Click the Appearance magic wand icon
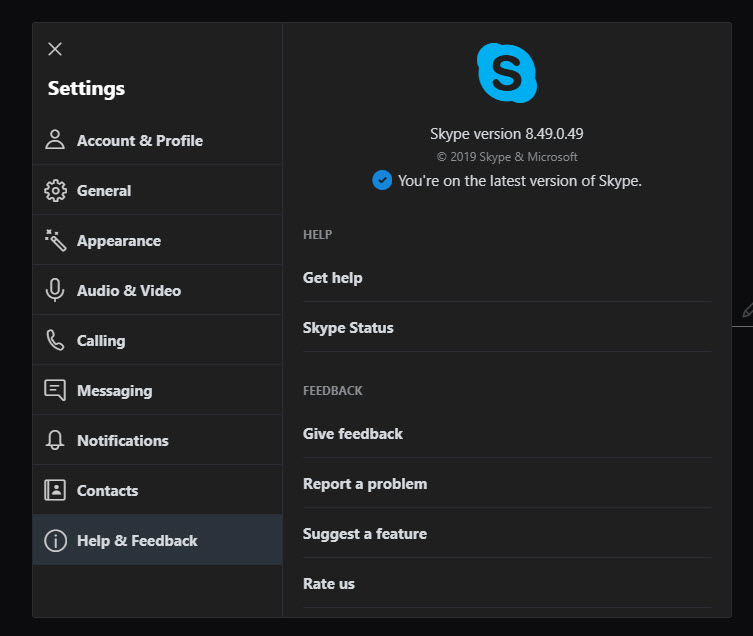Viewport: 753px width, 636px height. pyautogui.click(x=55, y=240)
